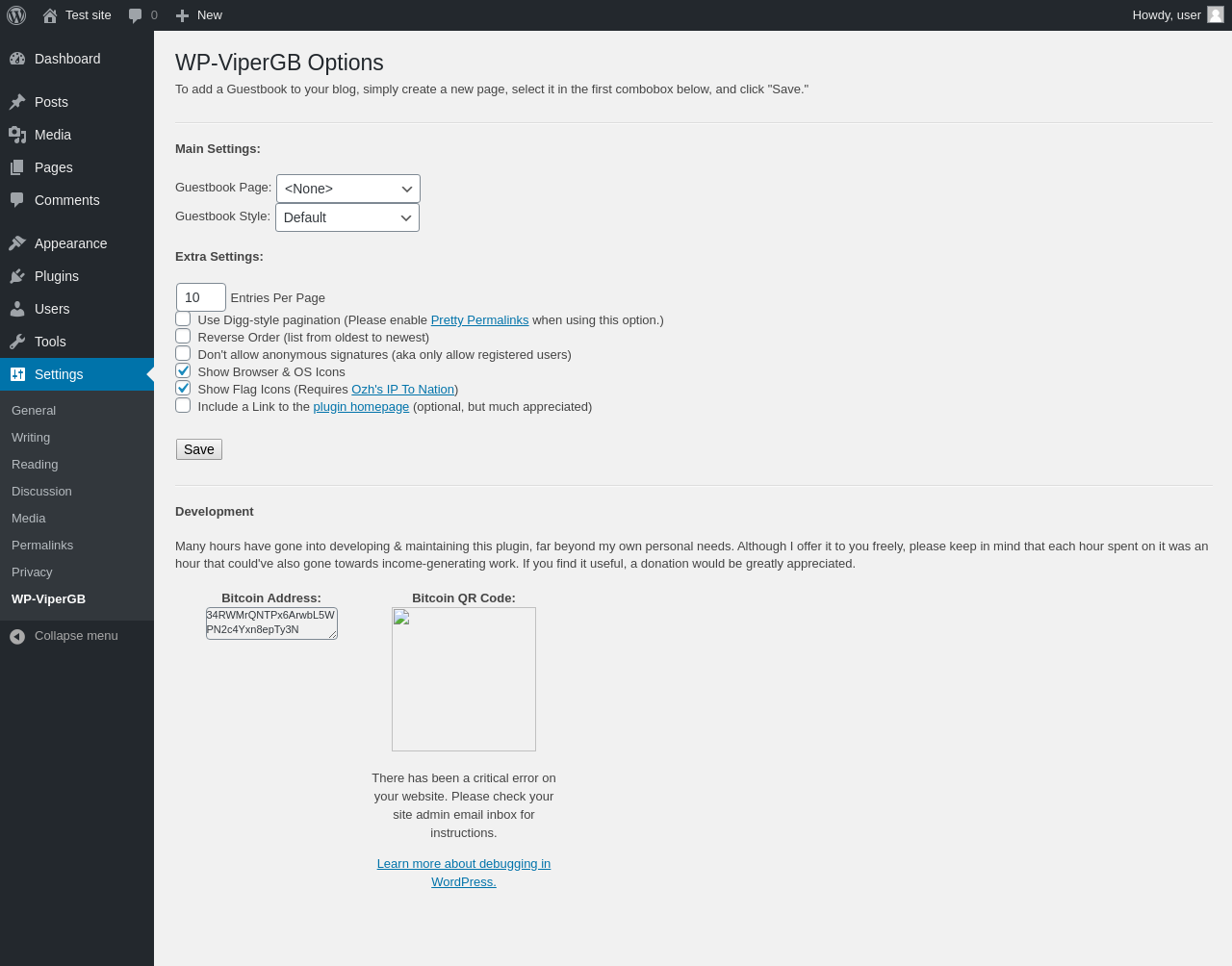Follow the plugin homepage link
The width and height of the screenshot is (1232, 966).
tap(361, 406)
